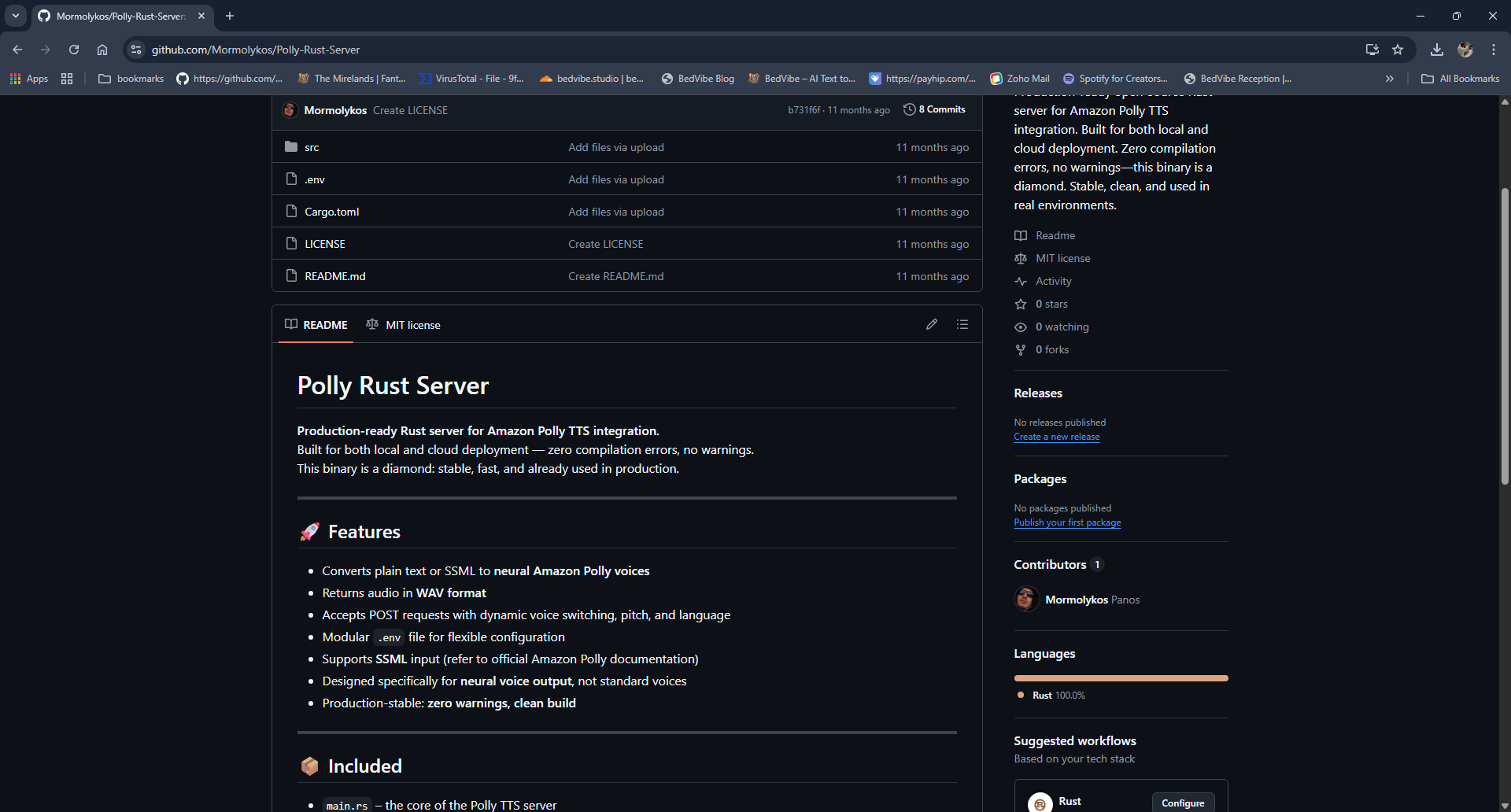
Task: Open Readme link in About sidebar
Action: pyautogui.click(x=1055, y=235)
